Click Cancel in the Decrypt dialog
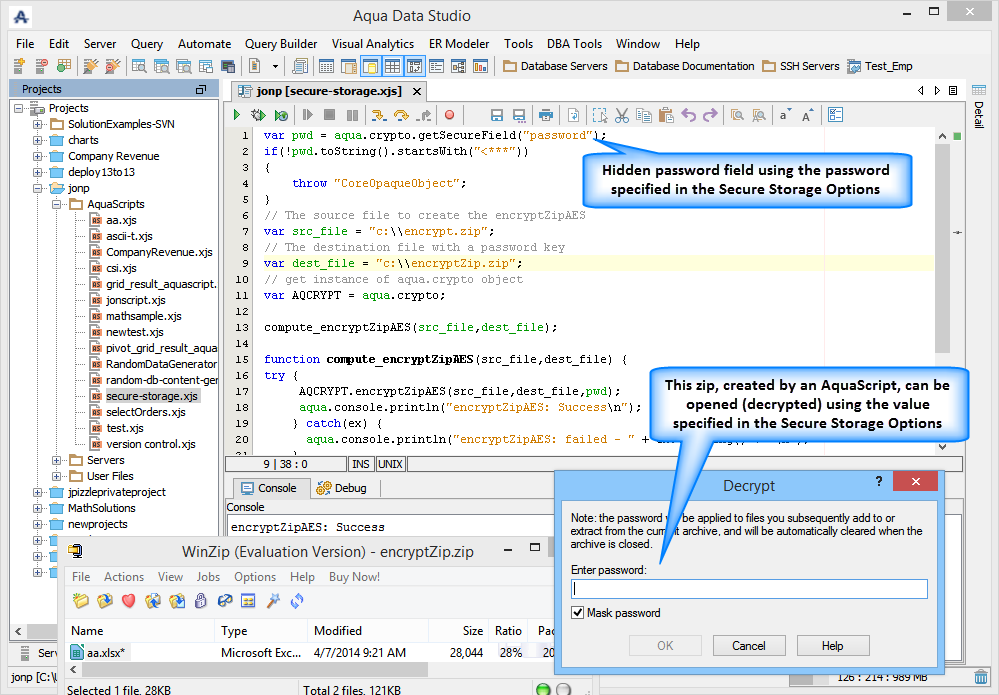 tap(748, 646)
